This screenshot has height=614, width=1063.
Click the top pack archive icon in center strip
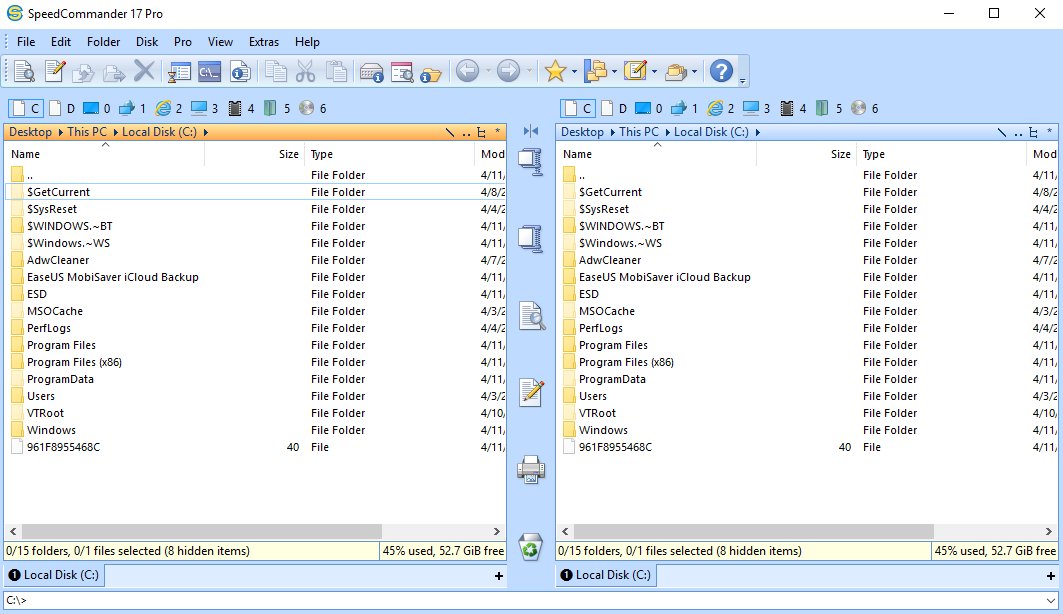point(531,162)
